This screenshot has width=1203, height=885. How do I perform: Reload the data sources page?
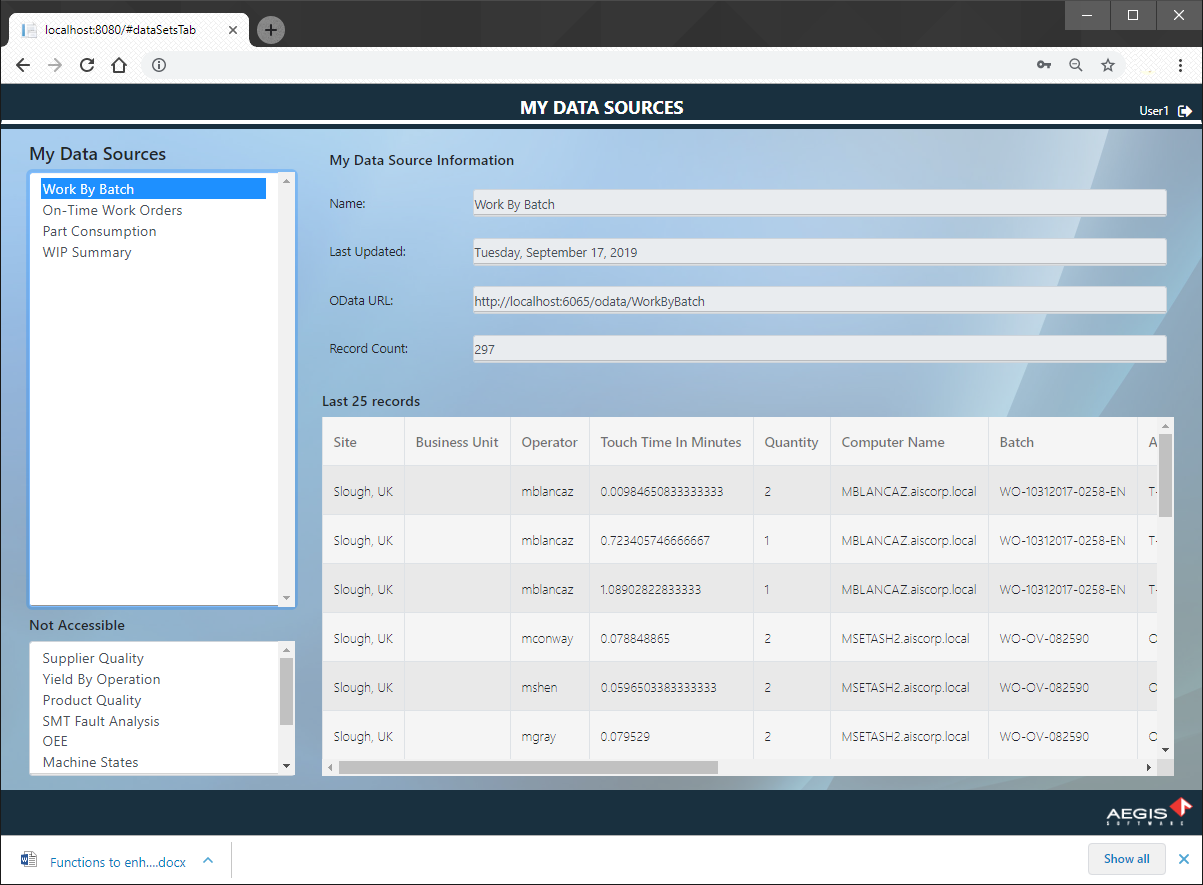[86, 65]
